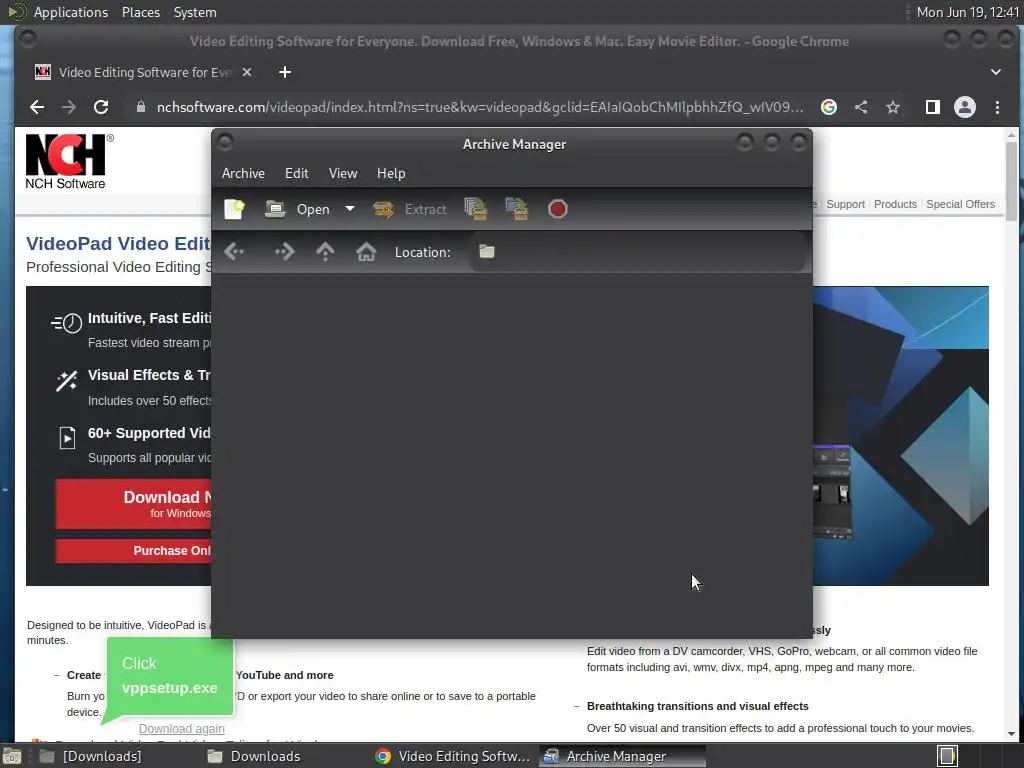Go to archive home location icon
The image size is (1024, 768).
[x=366, y=251]
